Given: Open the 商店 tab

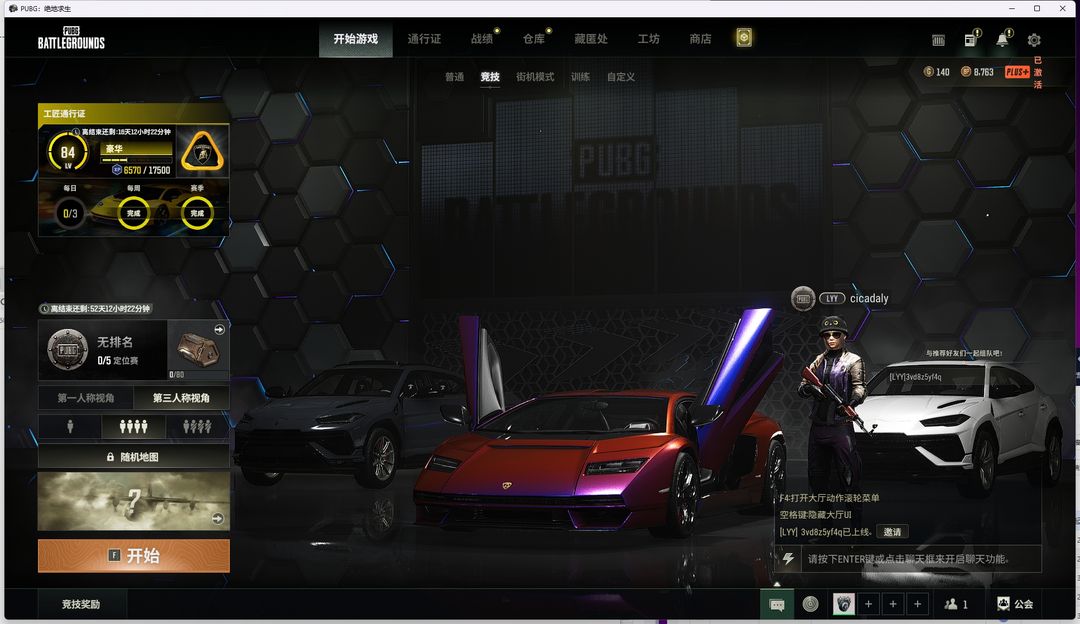Looking at the screenshot, I should pos(700,39).
